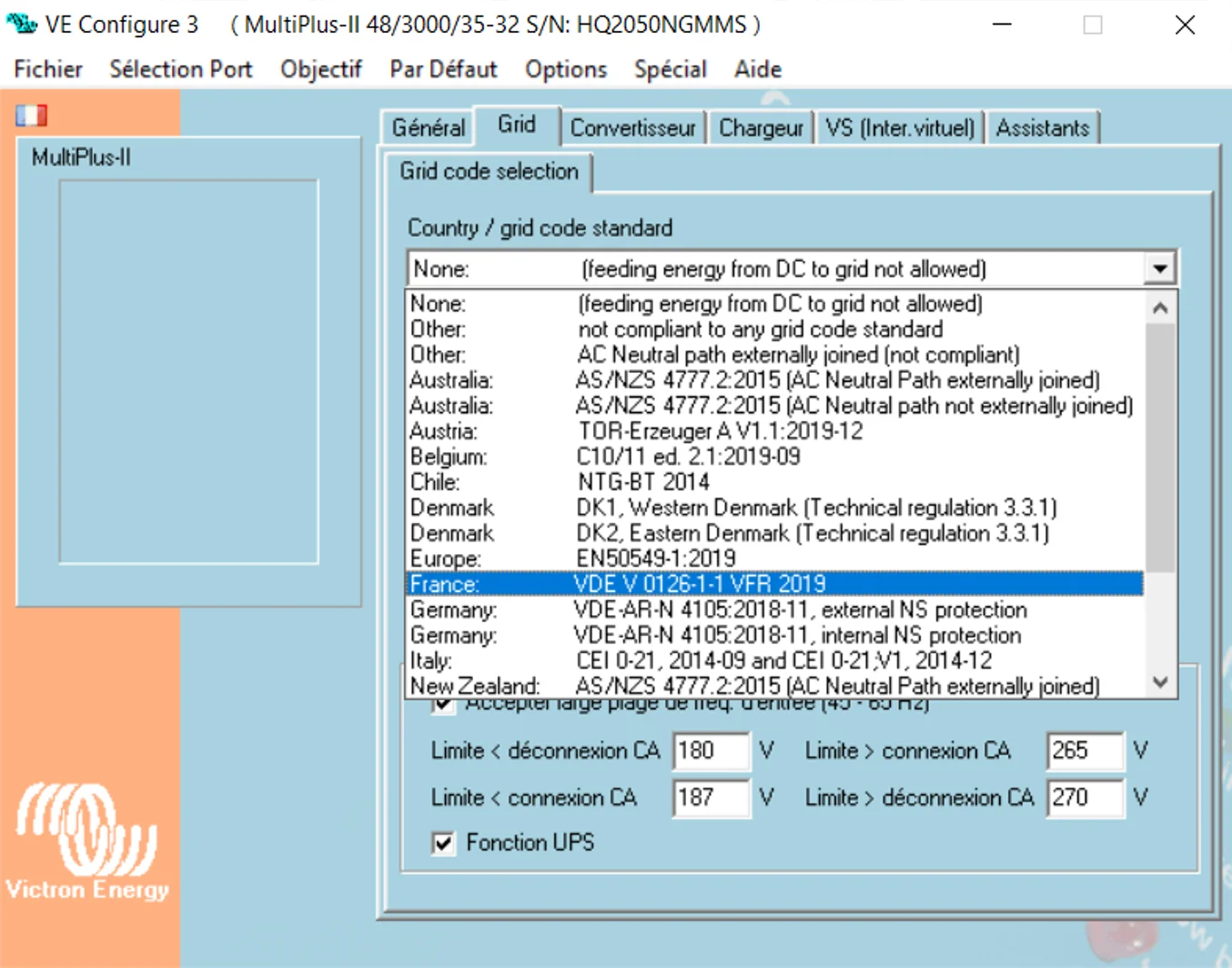
Task: Toggle the Fonction UPS checkbox
Action: 443,843
